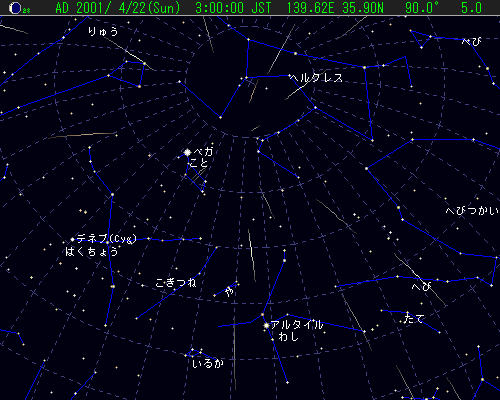Click the わし constellation label
This screenshot has width=500, height=400.
tap(288, 337)
